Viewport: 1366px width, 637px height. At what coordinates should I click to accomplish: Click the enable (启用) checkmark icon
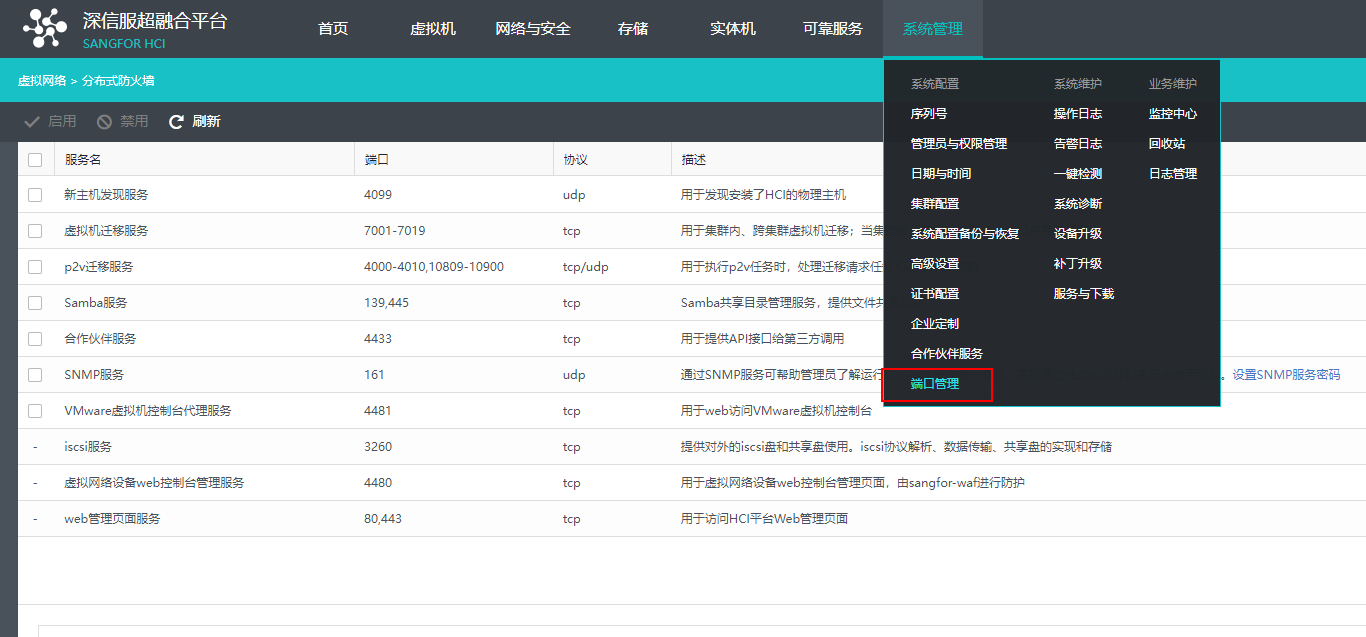(x=34, y=121)
